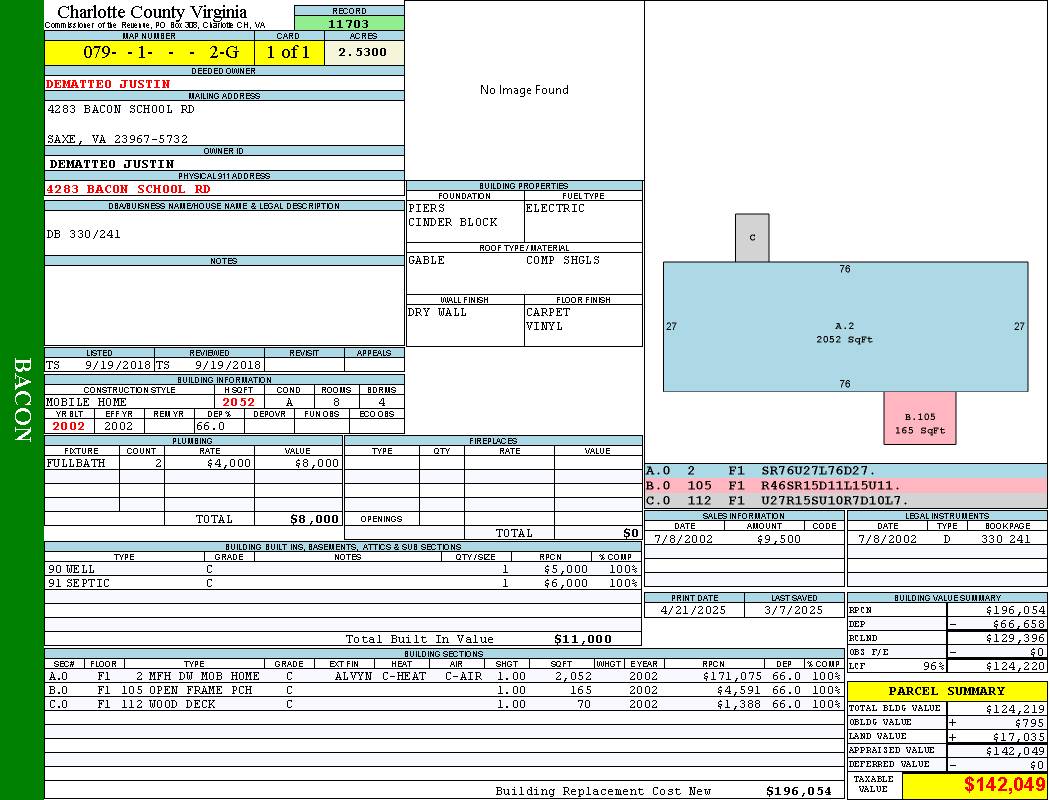The image size is (1050, 800).
Task: Click the vertical BACON label on green sidebar
Action: click(22, 400)
